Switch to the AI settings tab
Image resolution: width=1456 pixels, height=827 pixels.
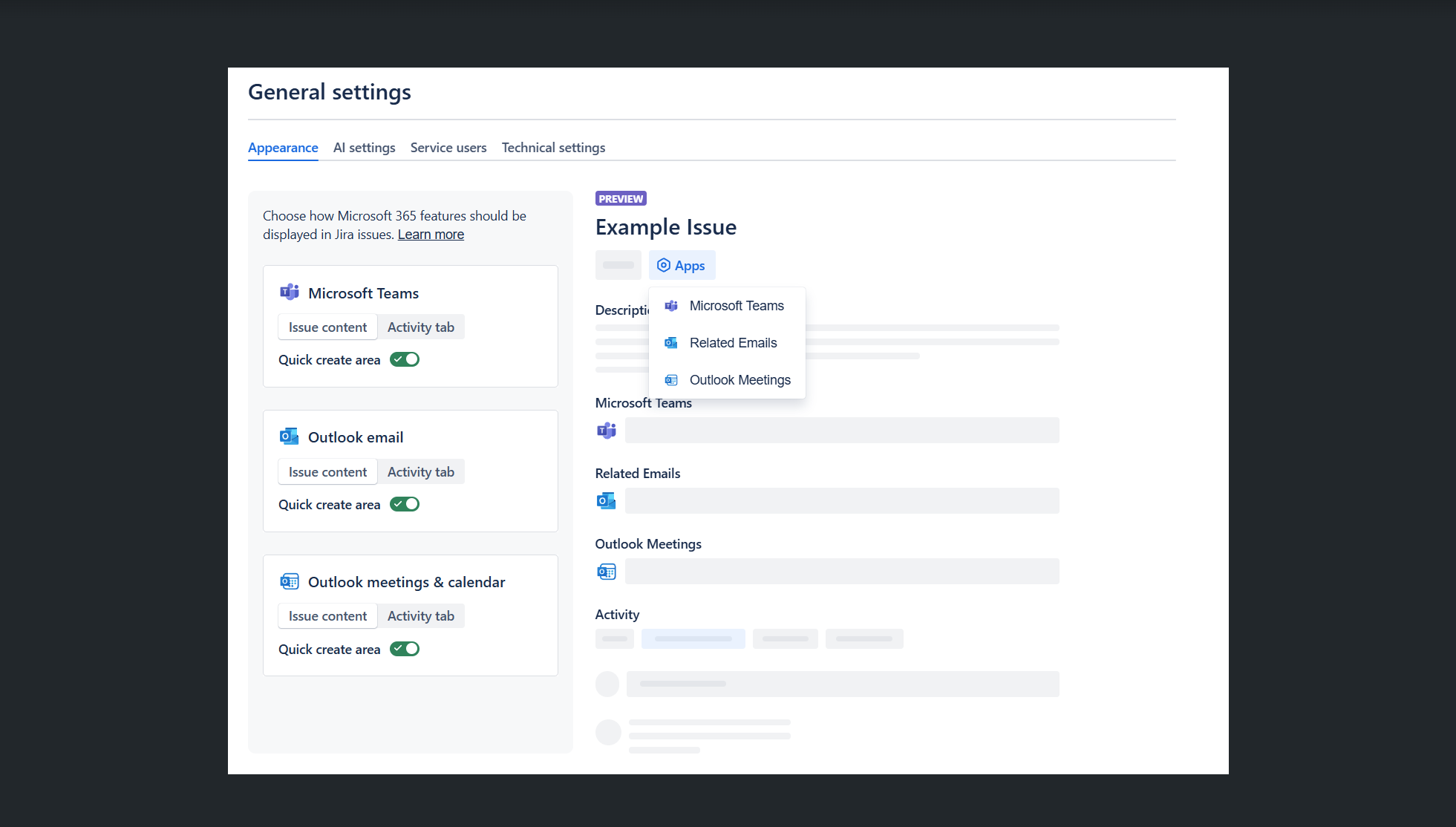(364, 148)
